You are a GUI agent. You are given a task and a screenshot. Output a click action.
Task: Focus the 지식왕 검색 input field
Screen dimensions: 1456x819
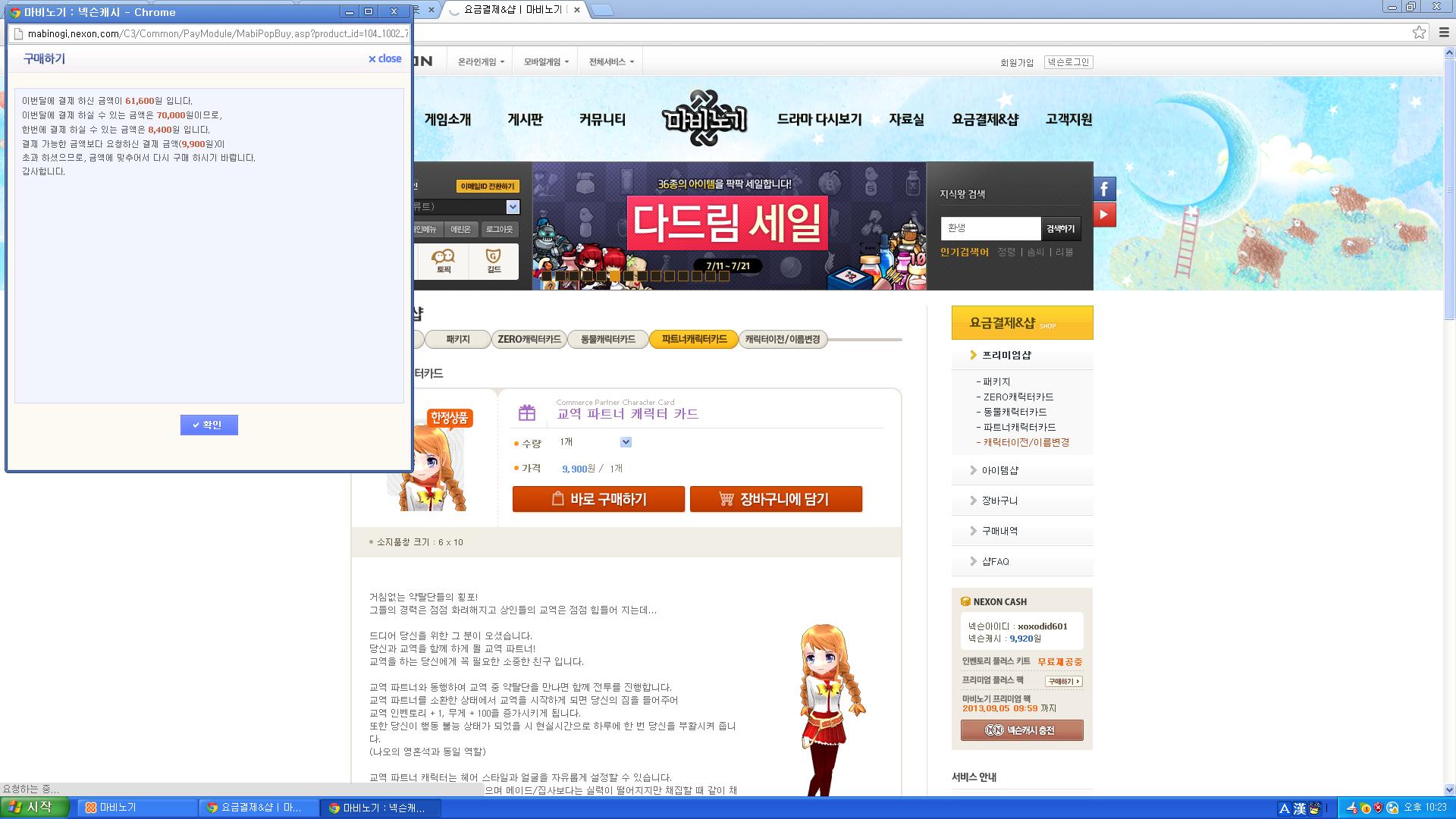click(x=990, y=228)
